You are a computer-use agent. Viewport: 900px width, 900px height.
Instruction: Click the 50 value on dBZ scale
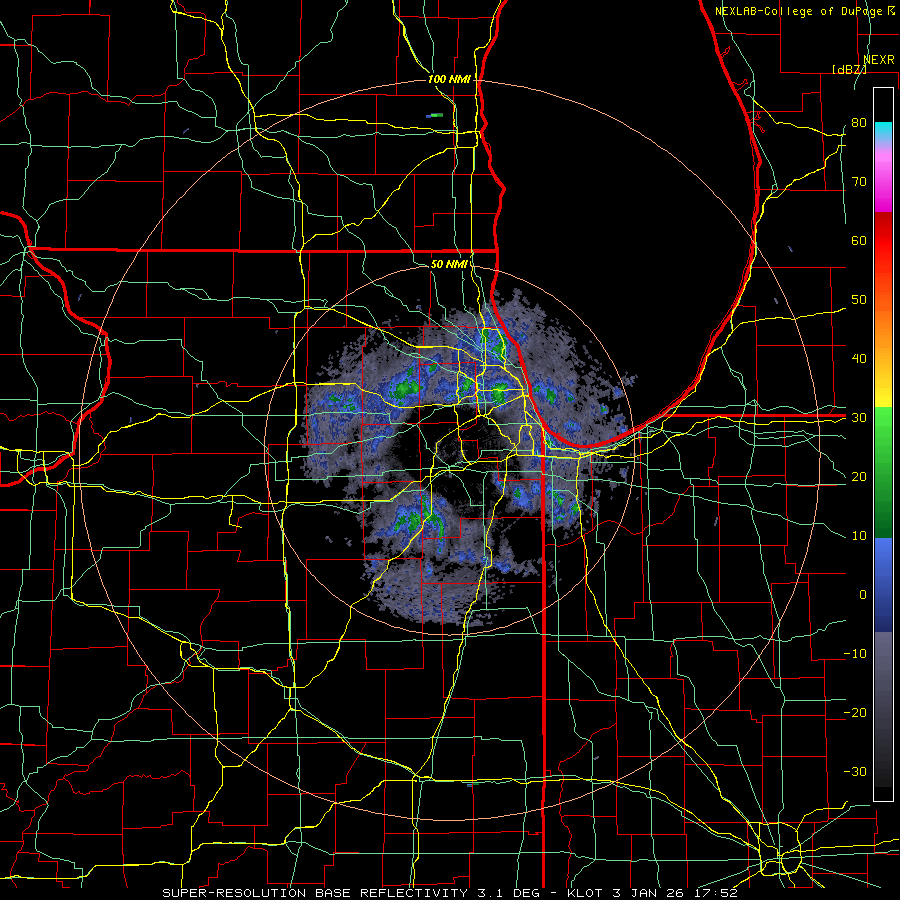(x=859, y=300)
